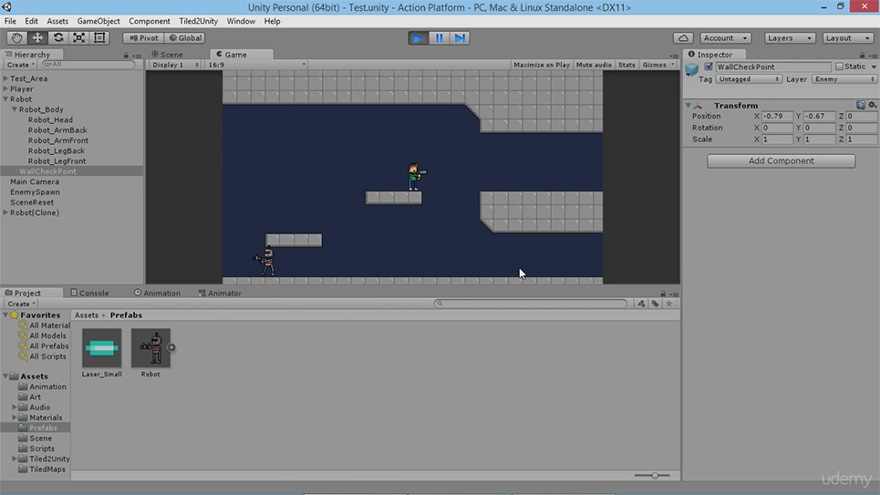Expand the Robot(Clone) hierarchy item

[x=6, y=213]
